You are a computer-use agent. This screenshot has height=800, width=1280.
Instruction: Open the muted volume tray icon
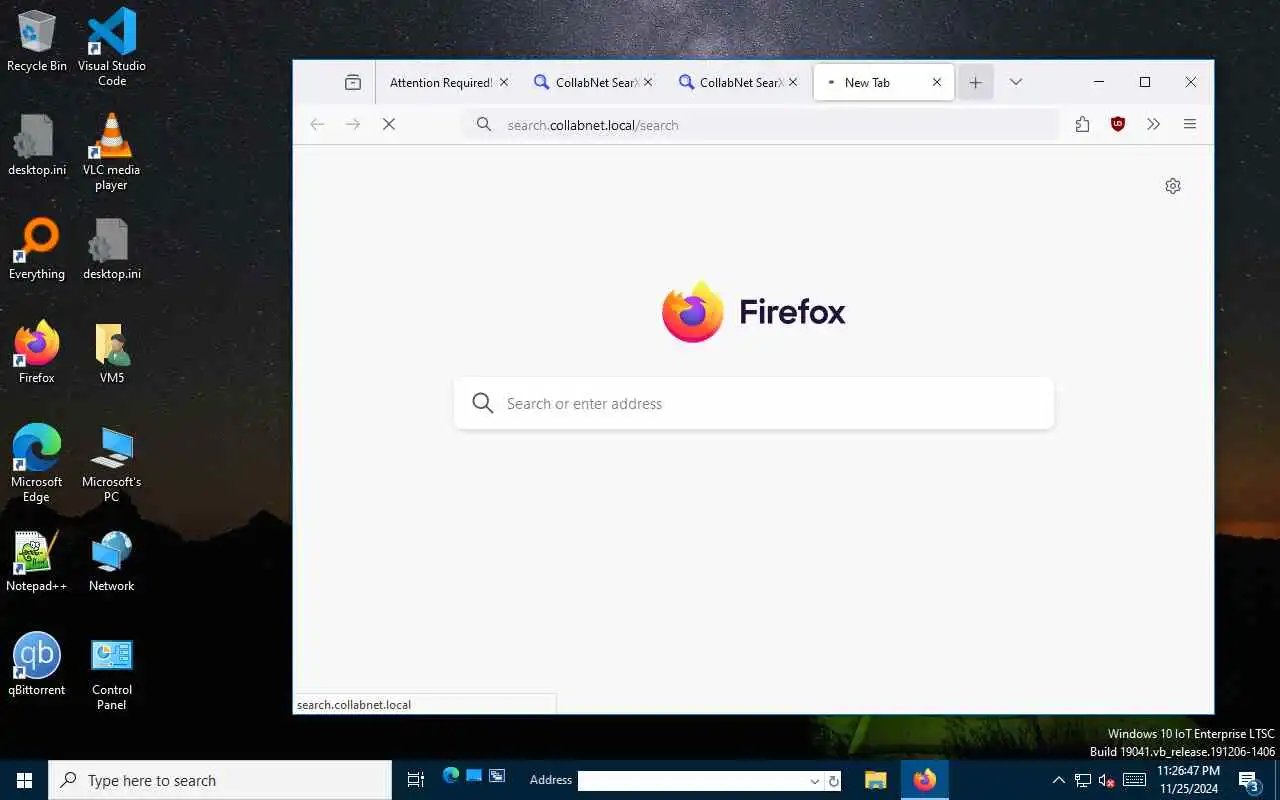(x=1107, y=780)
